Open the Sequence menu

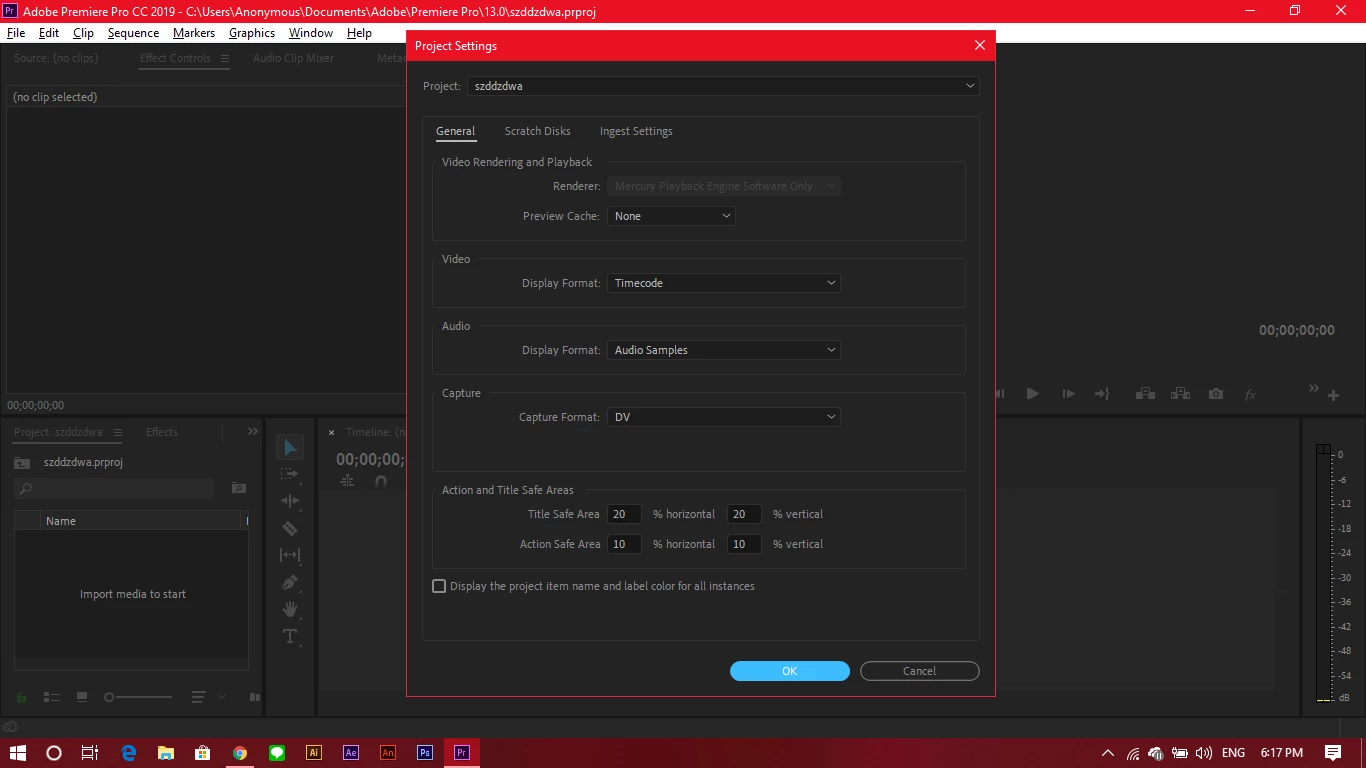(x=133, y=33)
